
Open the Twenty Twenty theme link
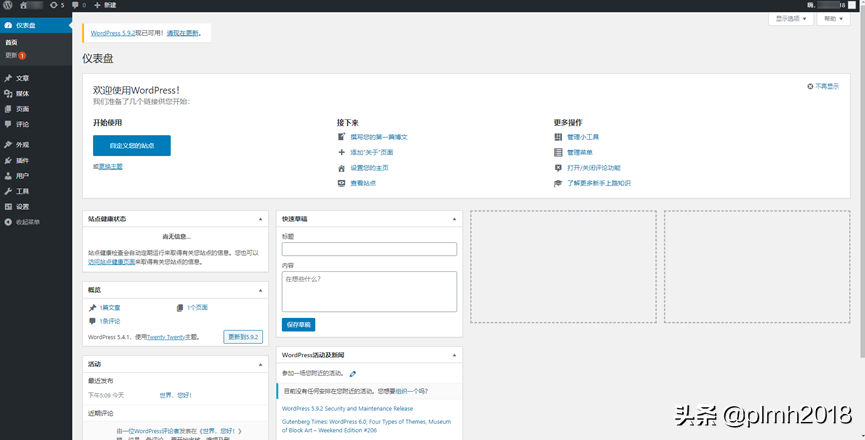(165, 337)
